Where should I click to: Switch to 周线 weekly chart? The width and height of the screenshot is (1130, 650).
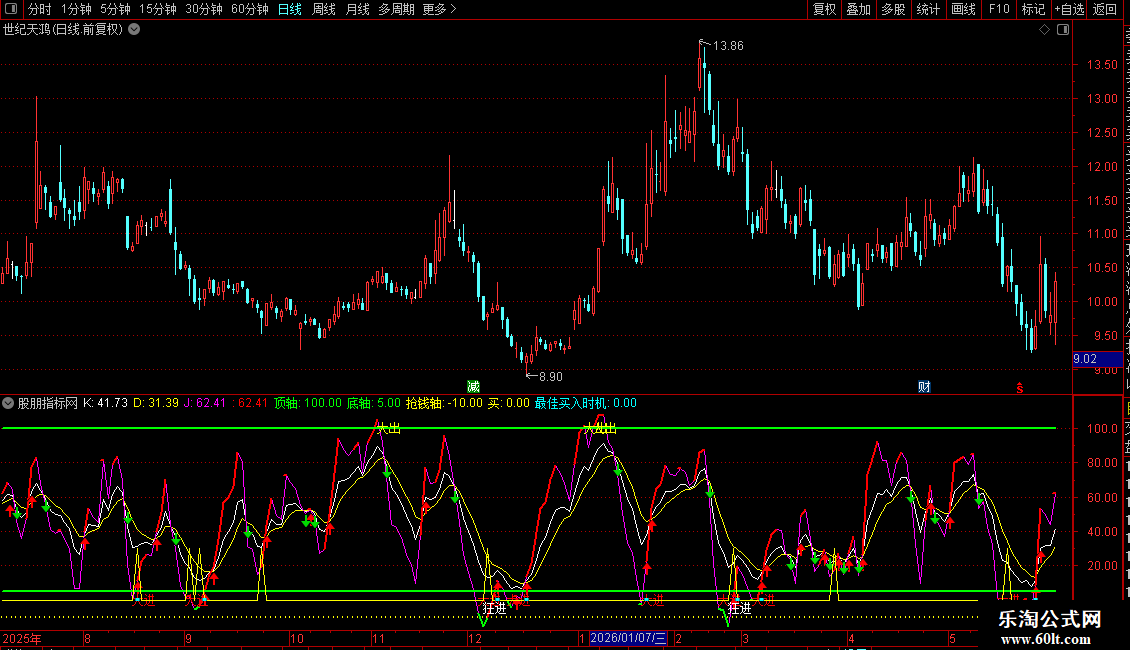tap(324, 9)
